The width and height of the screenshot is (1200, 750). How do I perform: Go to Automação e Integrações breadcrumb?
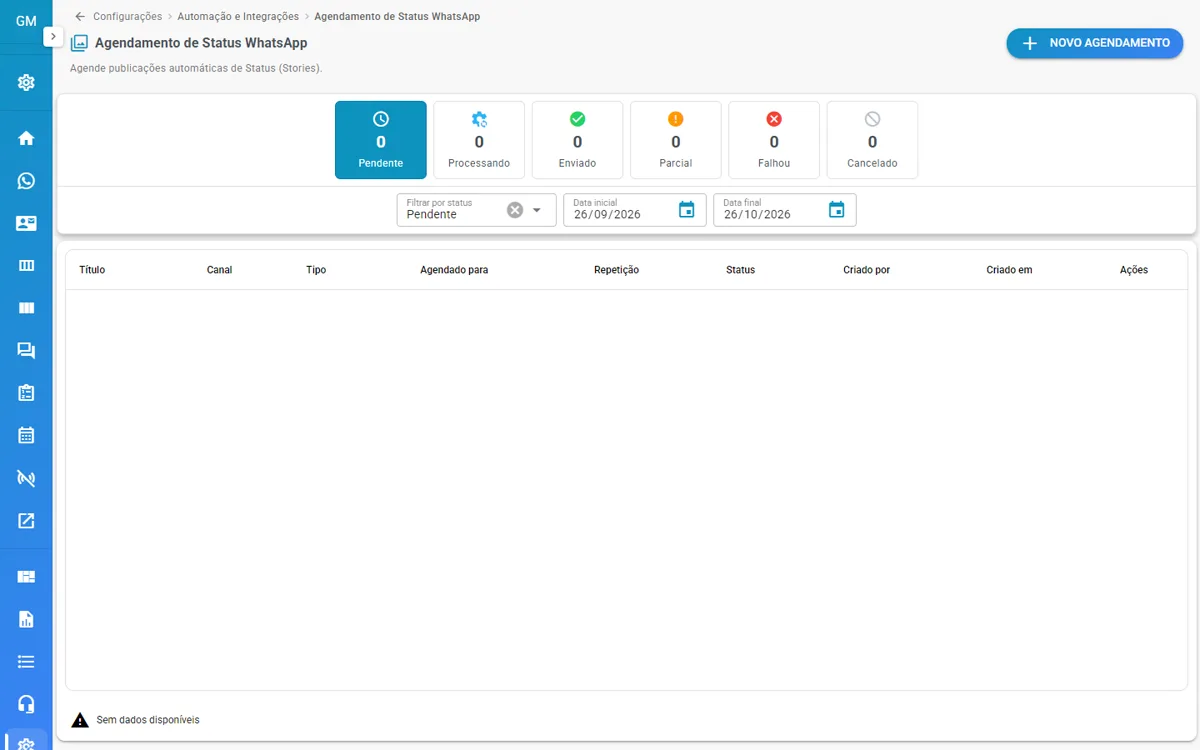coord(238,17)
